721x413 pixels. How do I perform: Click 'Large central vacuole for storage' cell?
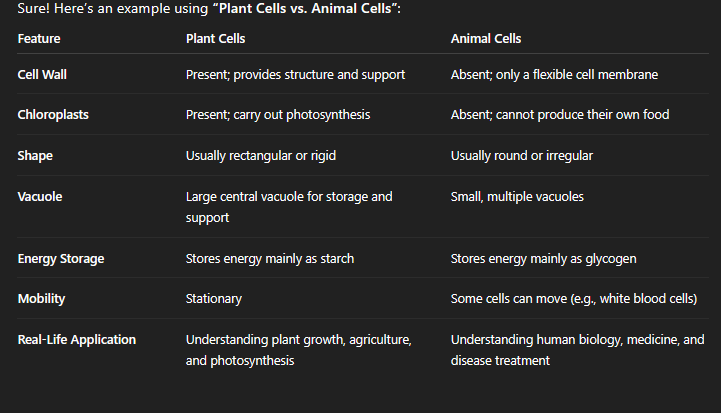pos(289,207)
